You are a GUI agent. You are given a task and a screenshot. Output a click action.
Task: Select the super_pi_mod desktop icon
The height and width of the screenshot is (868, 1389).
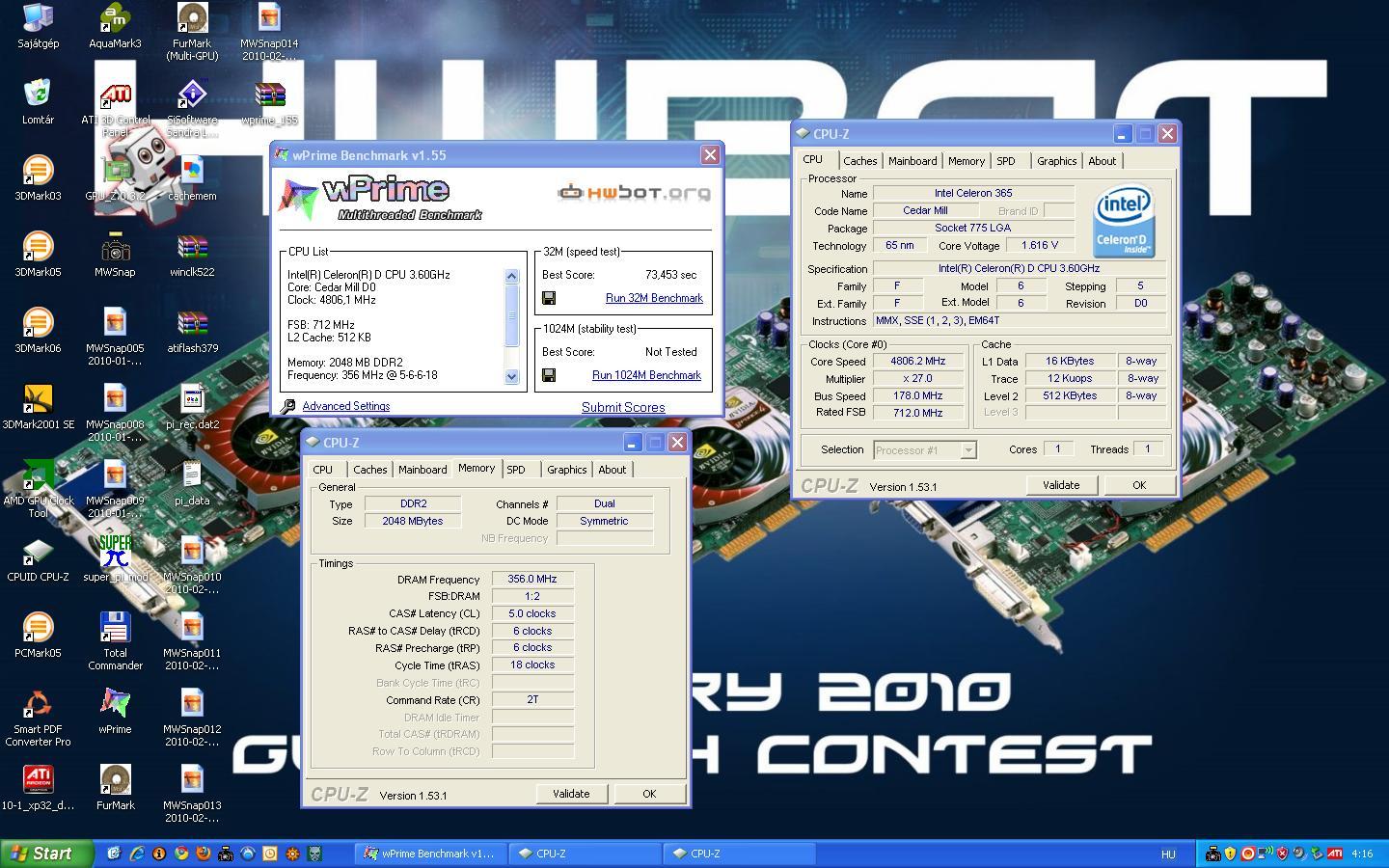pyautogui.click(x=115, y=558)
